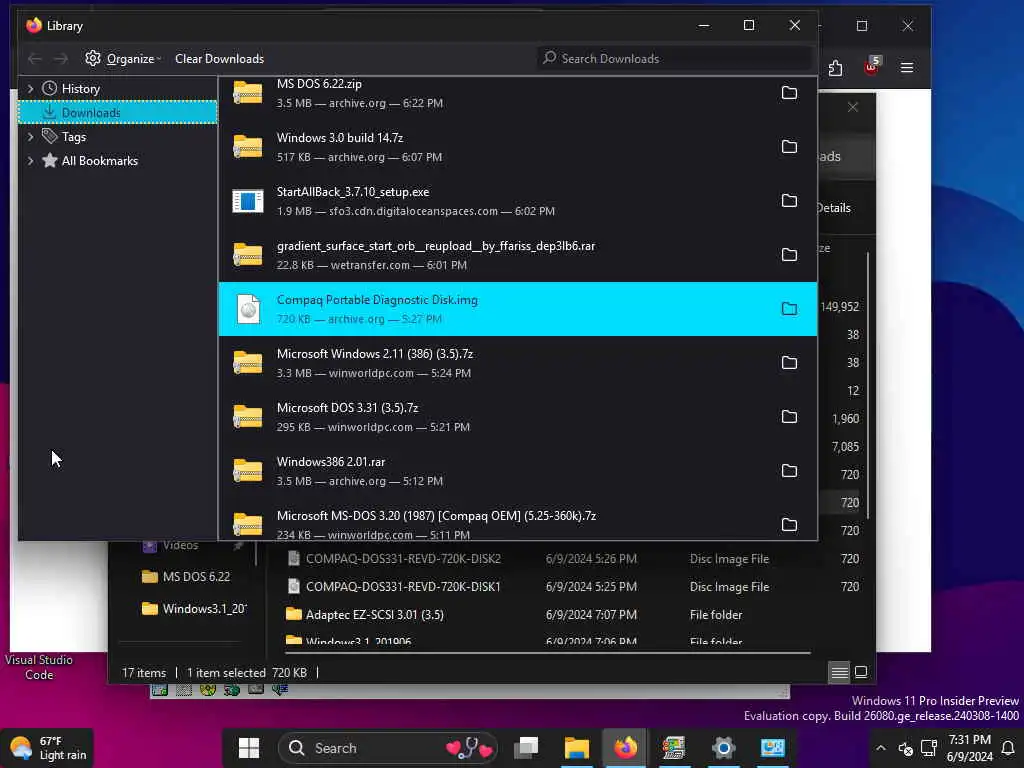The image size is (1024, 768).
Task: Switch to Firefox on taskbar
Action: [x=625, y=748]
